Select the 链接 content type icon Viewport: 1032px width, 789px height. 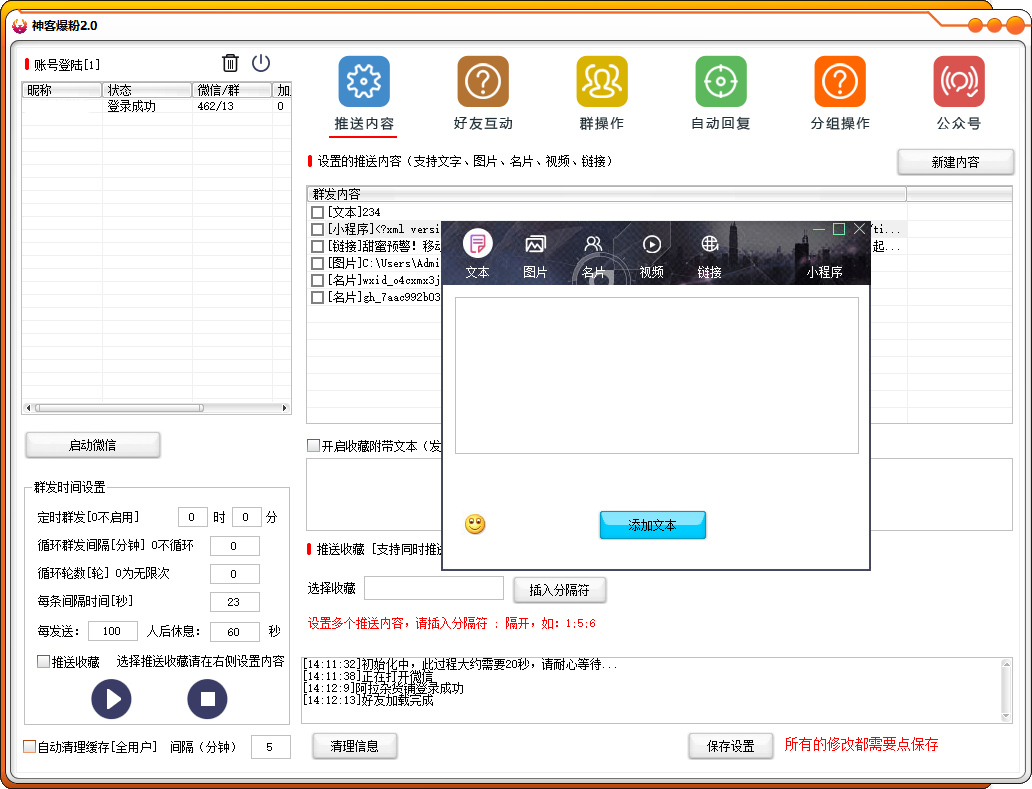tap(710, 244)
